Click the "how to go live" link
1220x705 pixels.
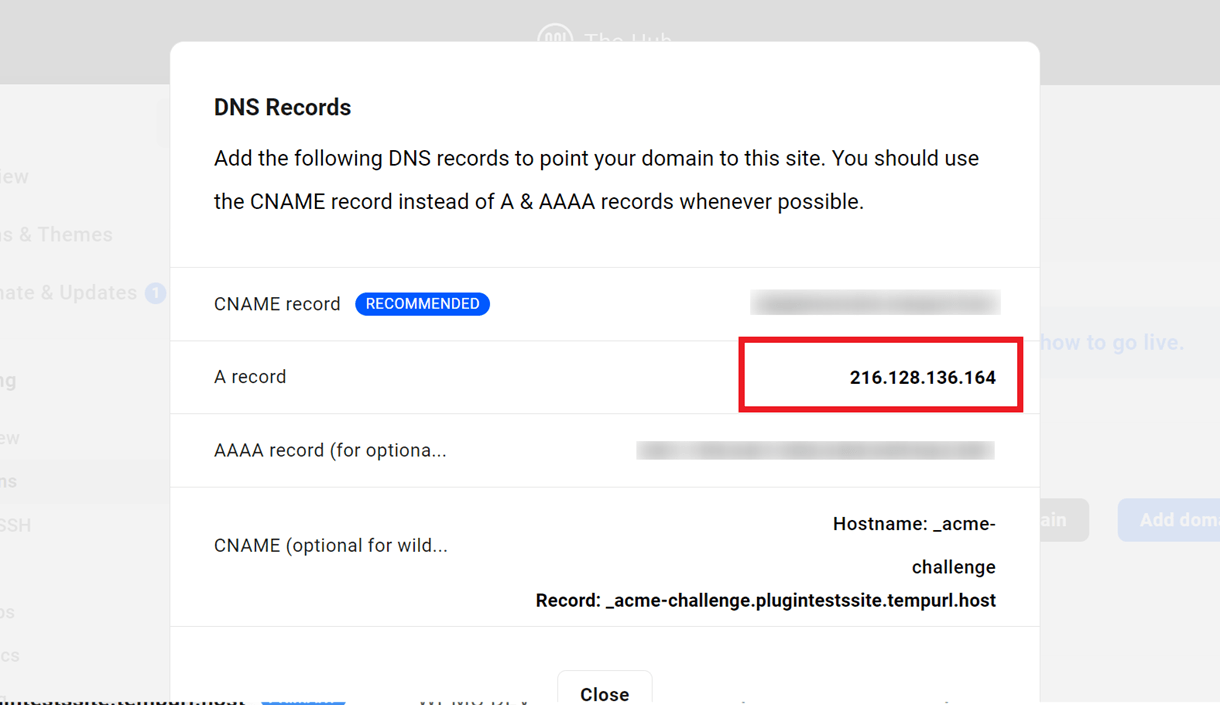pos(1112,342)
